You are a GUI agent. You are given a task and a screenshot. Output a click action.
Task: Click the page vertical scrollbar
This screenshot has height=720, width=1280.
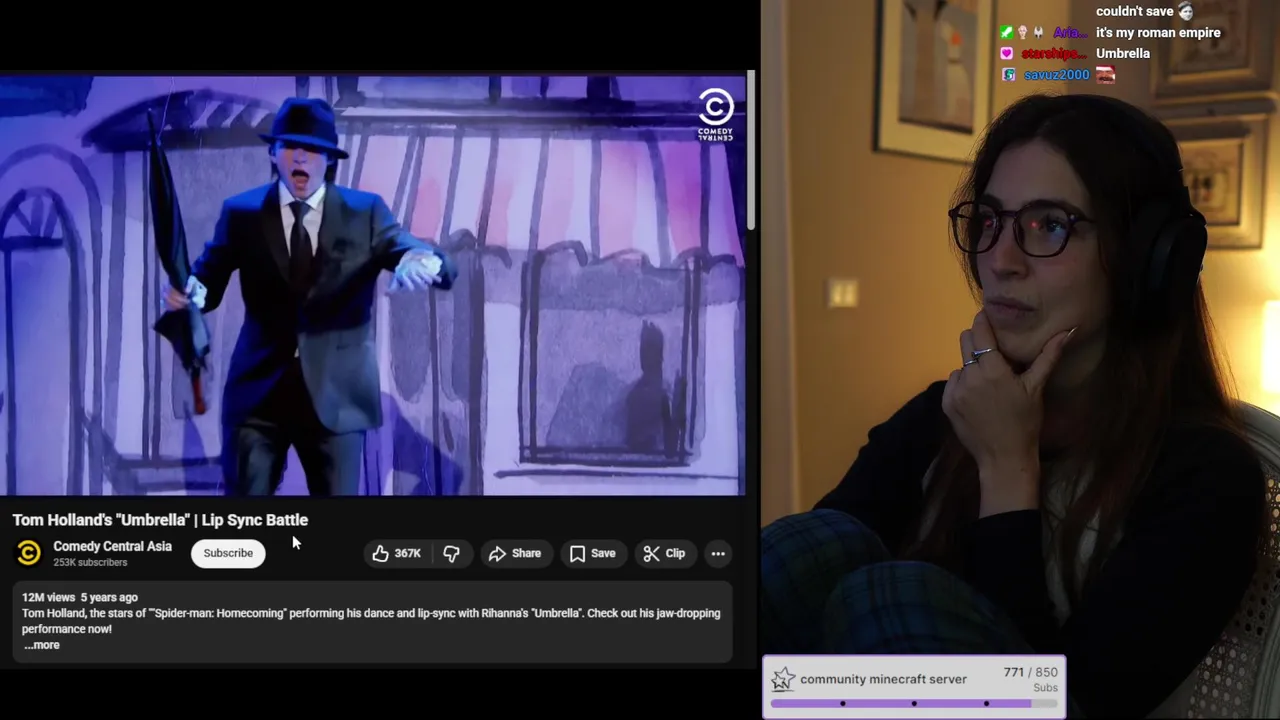pyautogui.click(x=751, y=150)
